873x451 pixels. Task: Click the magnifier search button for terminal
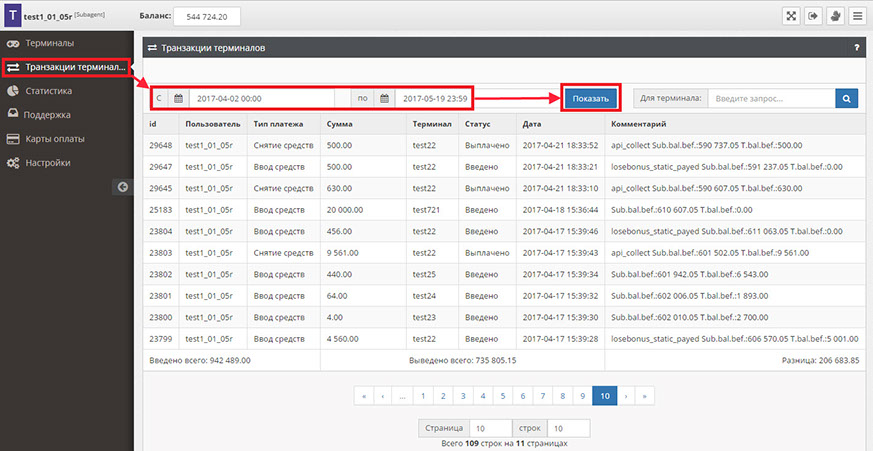pyautogui.click(x=847, y=98)
